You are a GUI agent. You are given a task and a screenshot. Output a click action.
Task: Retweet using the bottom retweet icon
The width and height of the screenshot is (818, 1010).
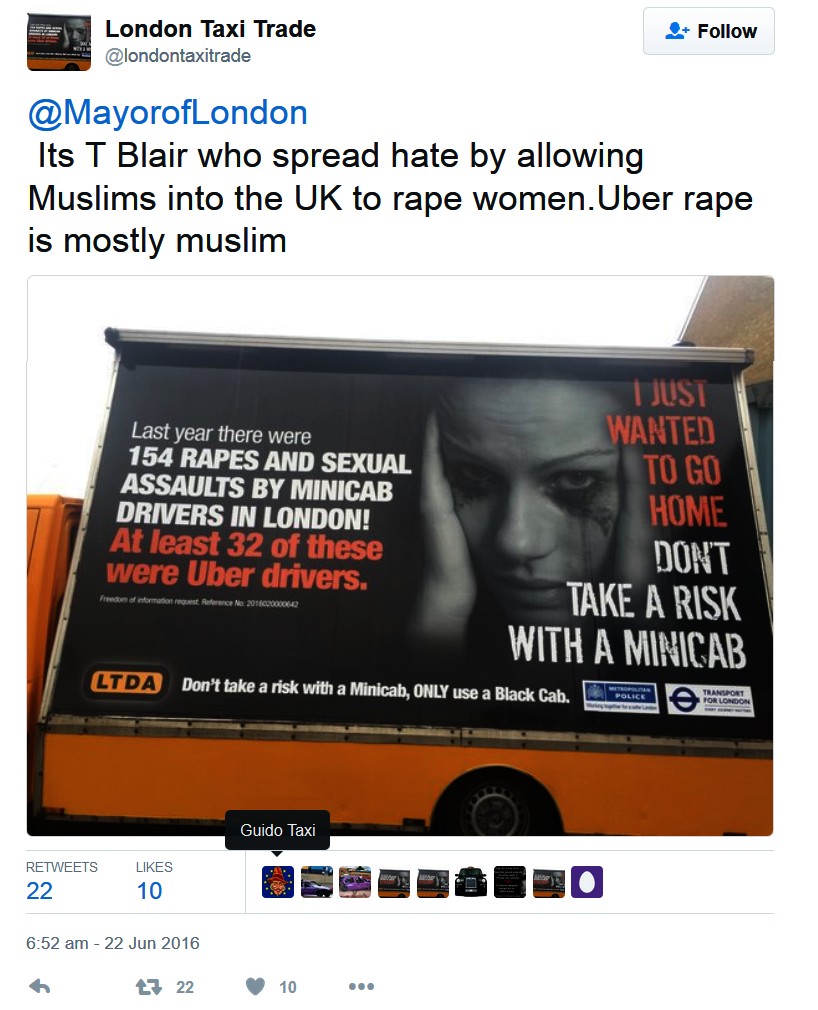coord(149,987)
